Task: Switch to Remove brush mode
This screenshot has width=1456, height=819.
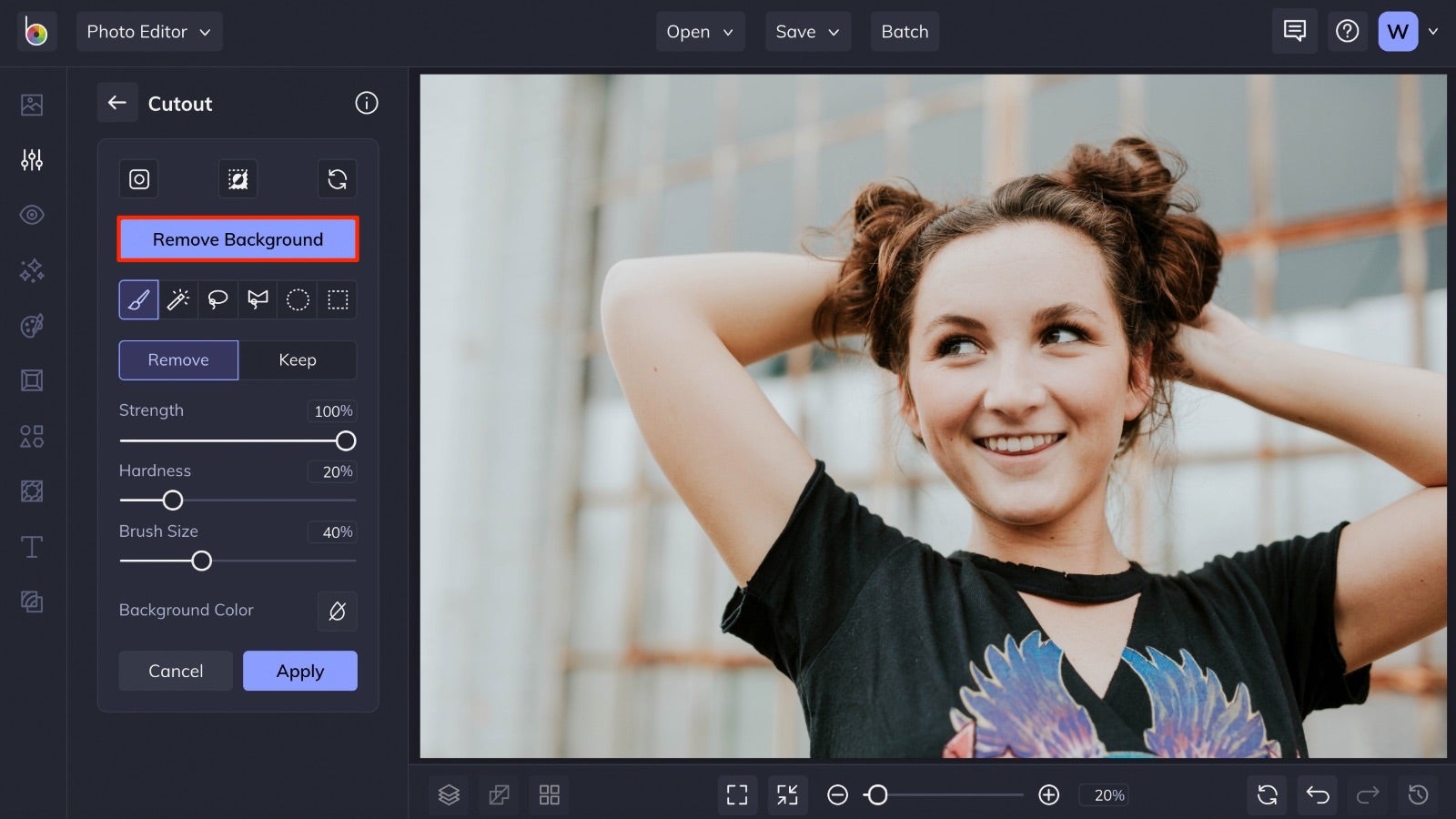Action: pyautogui.click(x=177, y=359)
